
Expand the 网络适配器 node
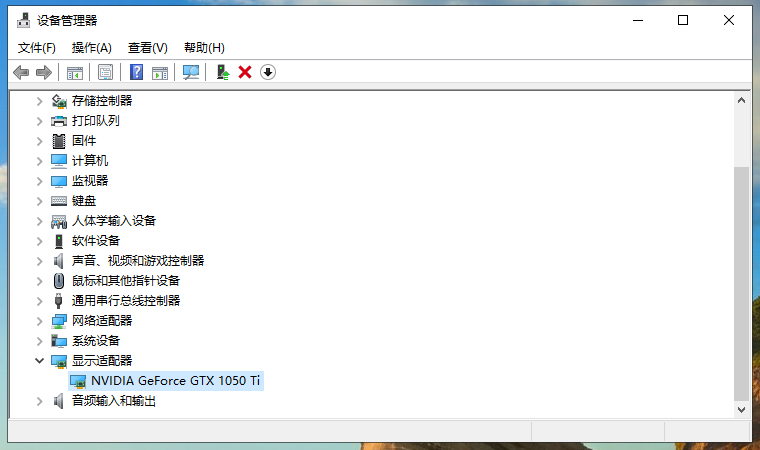[40, 321]
